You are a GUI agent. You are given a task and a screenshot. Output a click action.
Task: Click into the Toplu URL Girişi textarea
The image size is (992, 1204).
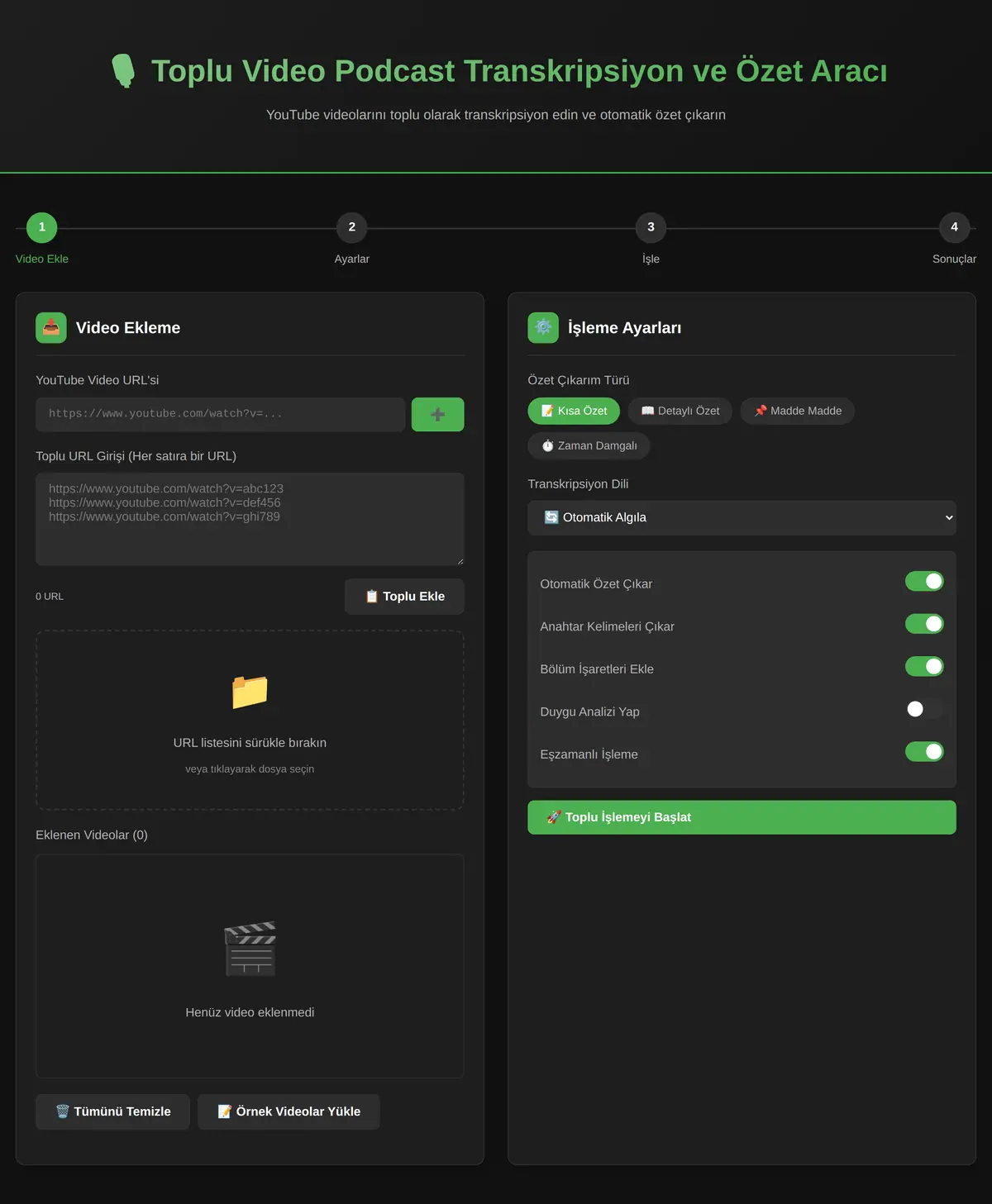[x=250, y=519]
